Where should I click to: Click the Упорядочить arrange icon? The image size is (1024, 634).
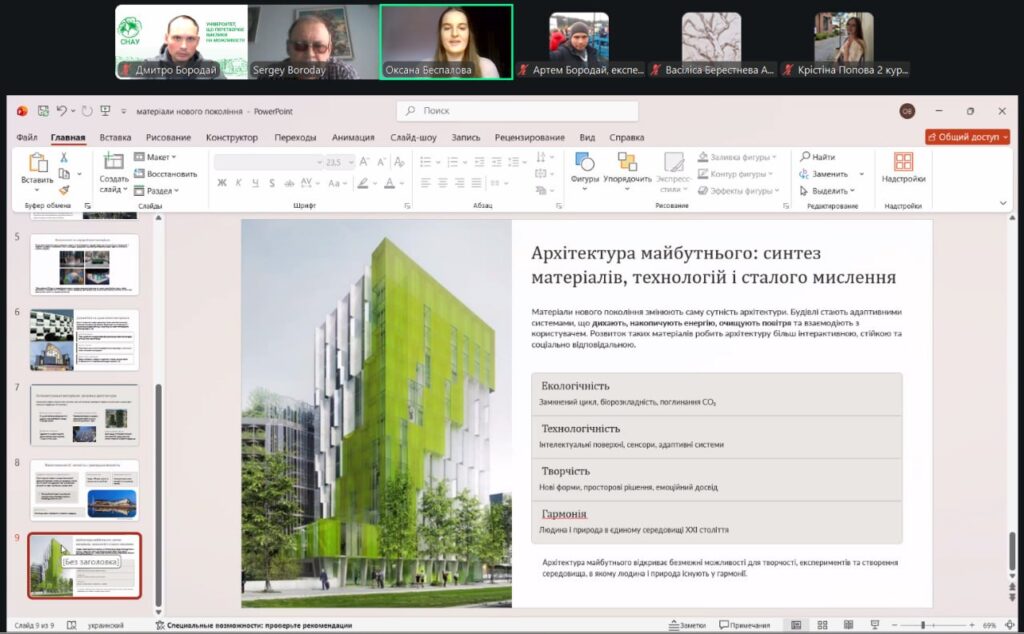point(627,166)
